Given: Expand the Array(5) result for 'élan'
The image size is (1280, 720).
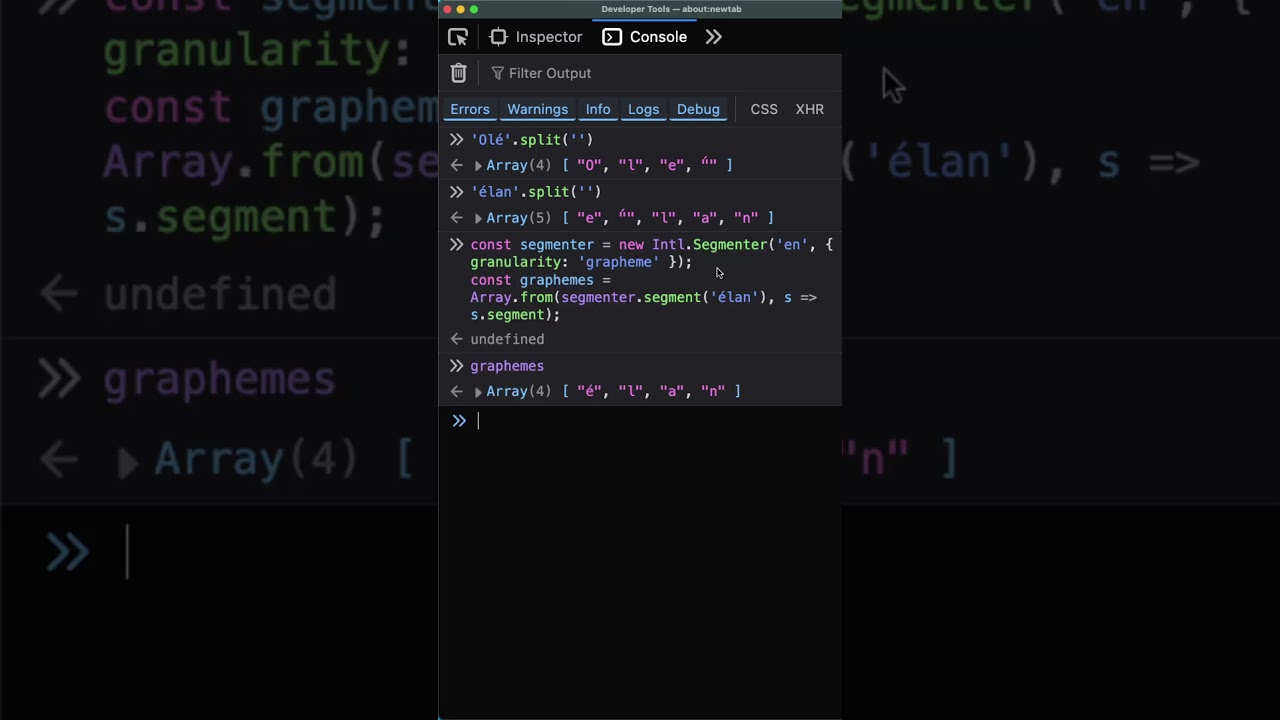Looking at the screenshot, I should (478, 218).
